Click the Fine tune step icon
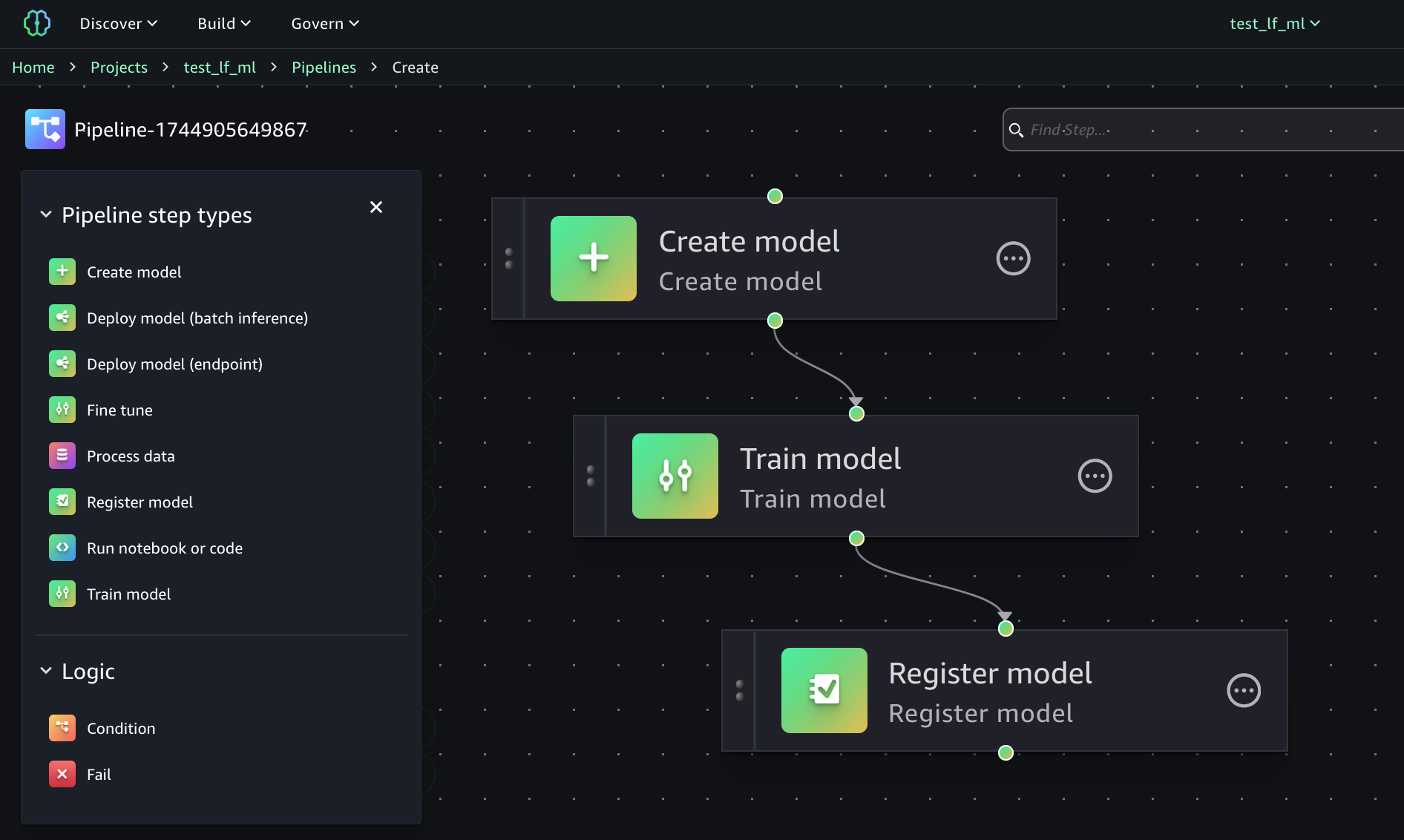Viewport: 1404px width, 840px height. click(x=62, y=410)
